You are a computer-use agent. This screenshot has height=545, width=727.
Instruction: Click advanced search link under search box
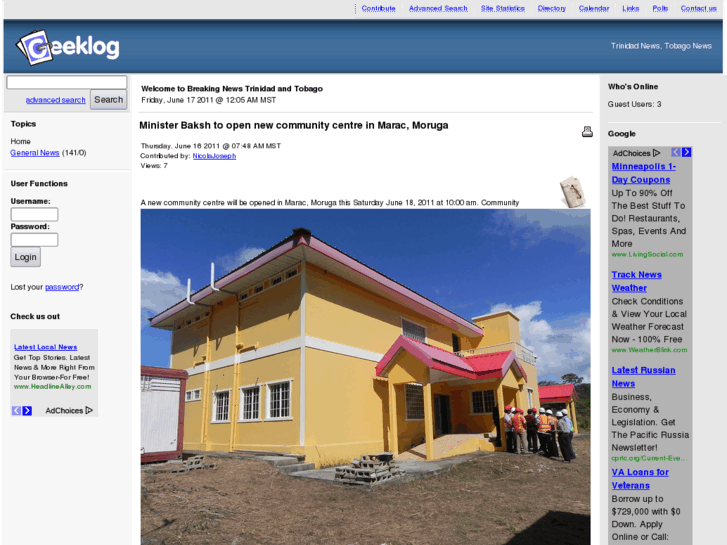56,100
